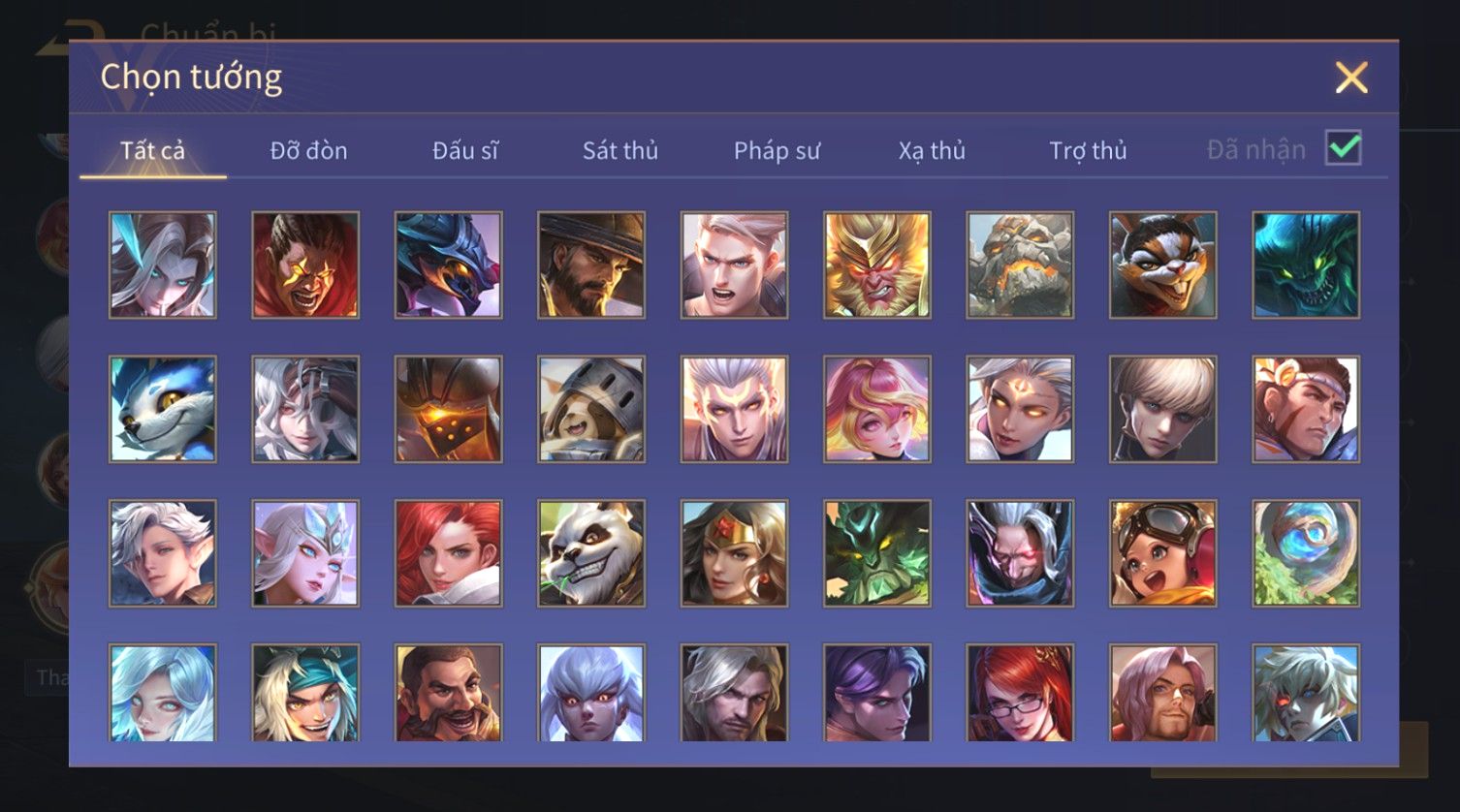Filter heroes by Xạ thủ
This screenshot has width=1460, height=812.
[932, 150]
